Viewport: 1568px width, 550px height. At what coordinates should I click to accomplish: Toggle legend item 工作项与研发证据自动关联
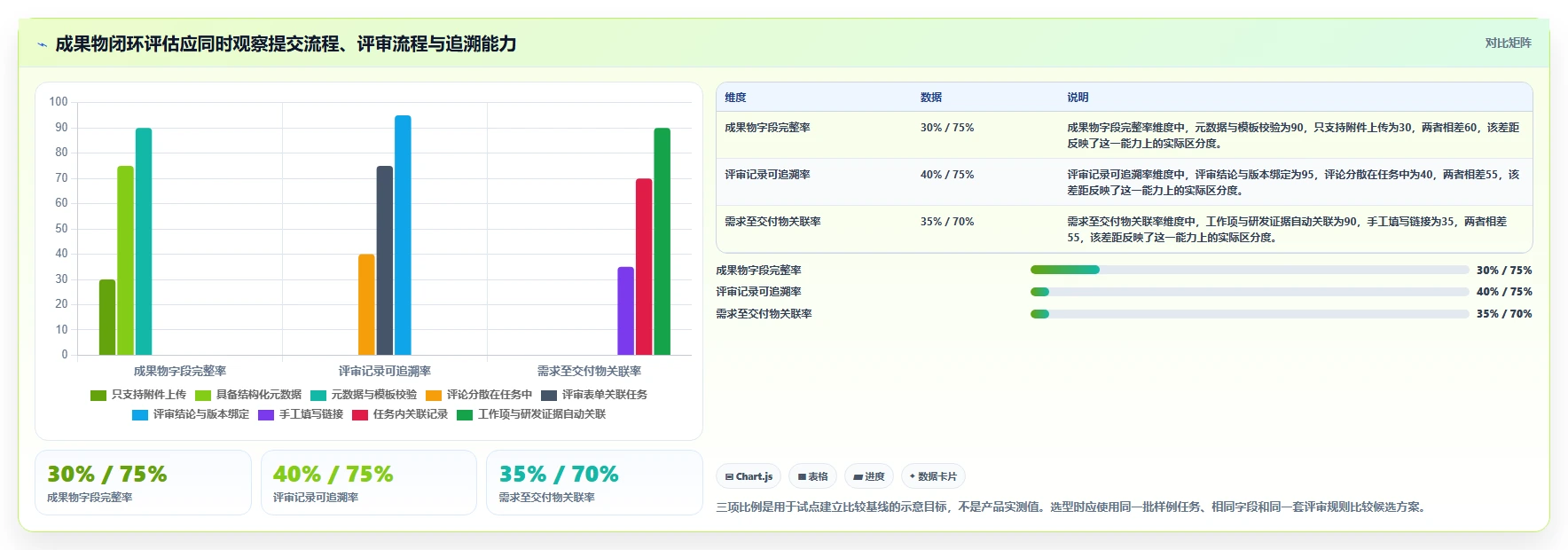tap(531, 414)
